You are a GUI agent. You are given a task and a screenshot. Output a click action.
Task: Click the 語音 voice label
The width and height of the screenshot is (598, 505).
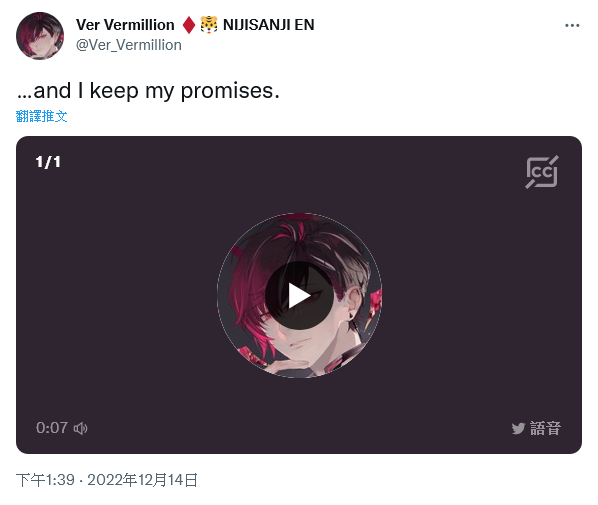click(545, 428)
